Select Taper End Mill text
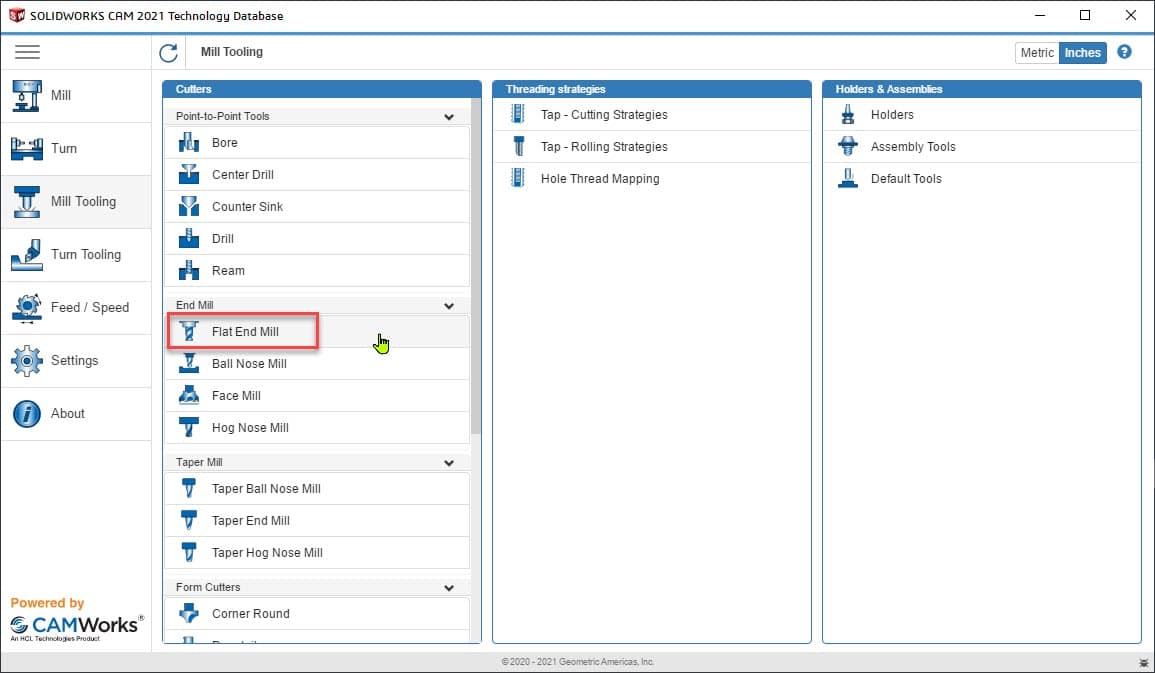 250,521
